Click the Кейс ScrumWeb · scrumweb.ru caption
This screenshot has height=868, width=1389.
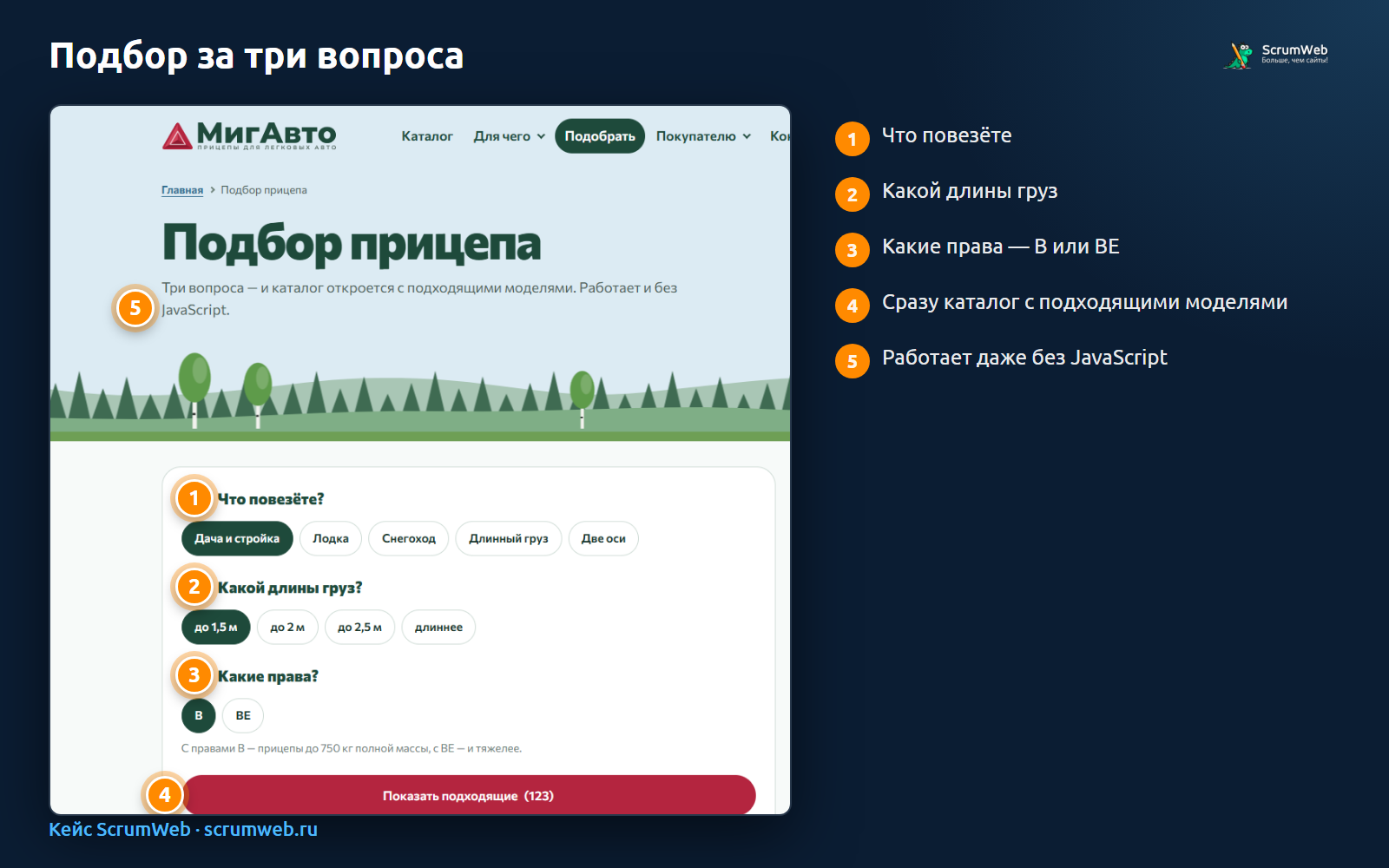183,829
